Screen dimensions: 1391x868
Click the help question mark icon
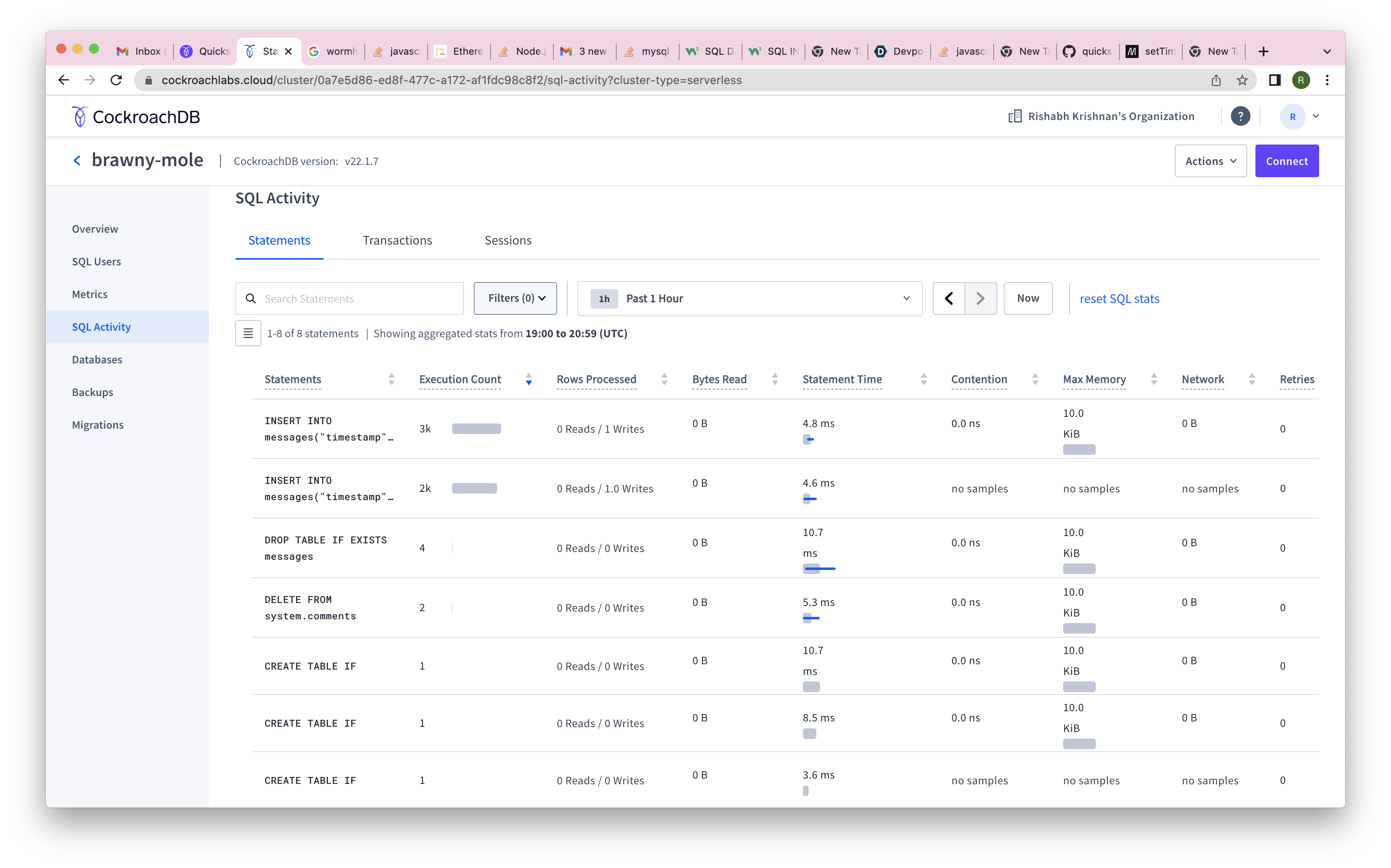point(1240,116)
